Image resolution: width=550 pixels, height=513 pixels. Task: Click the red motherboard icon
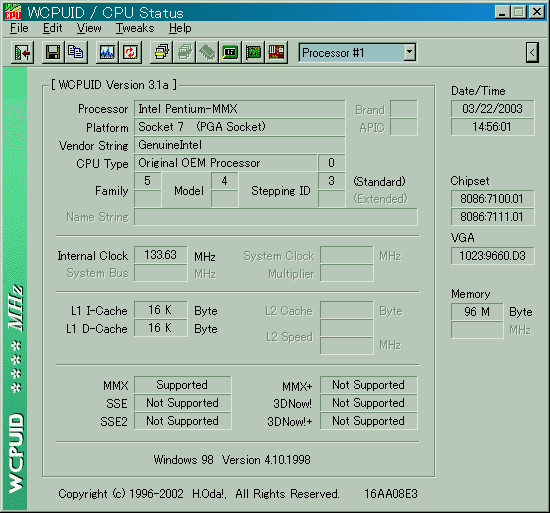[276, 53]
